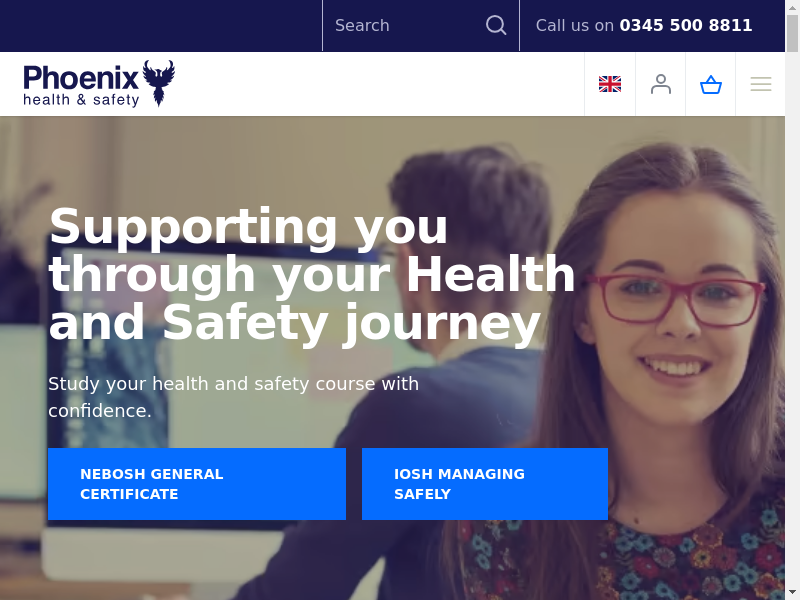Call the 0345 500 8811 number
Viewport: 800px width, 600px height.
click(x=686, y=26)
